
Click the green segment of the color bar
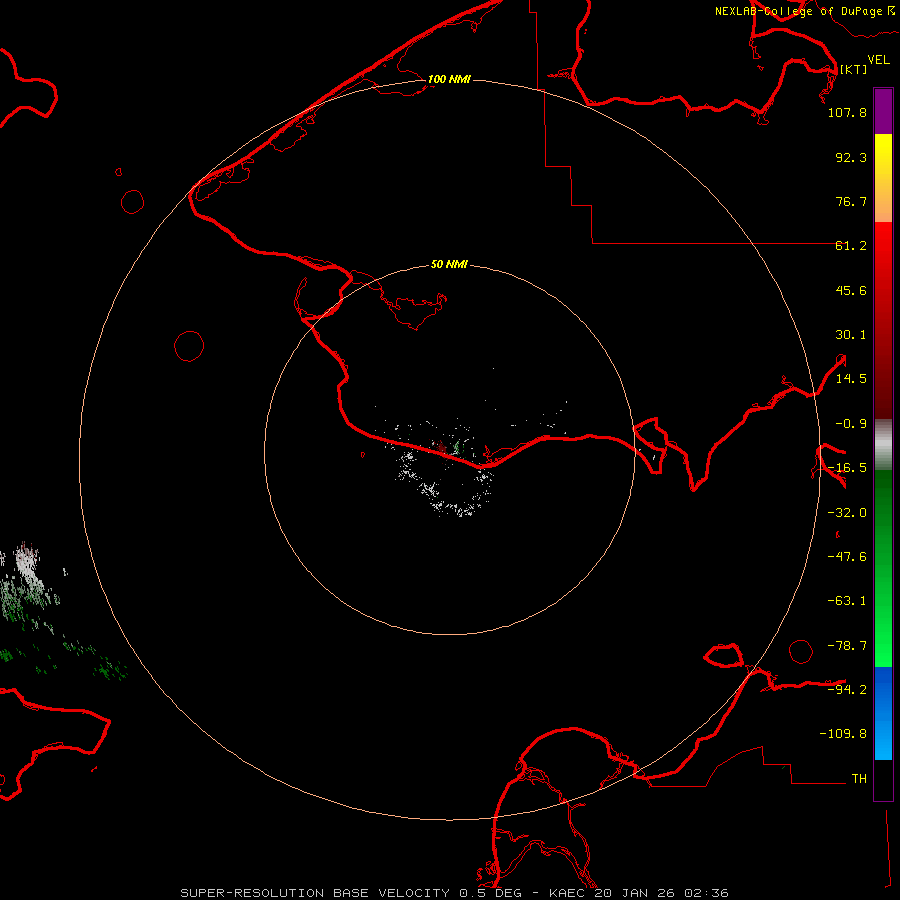point(883,568)
